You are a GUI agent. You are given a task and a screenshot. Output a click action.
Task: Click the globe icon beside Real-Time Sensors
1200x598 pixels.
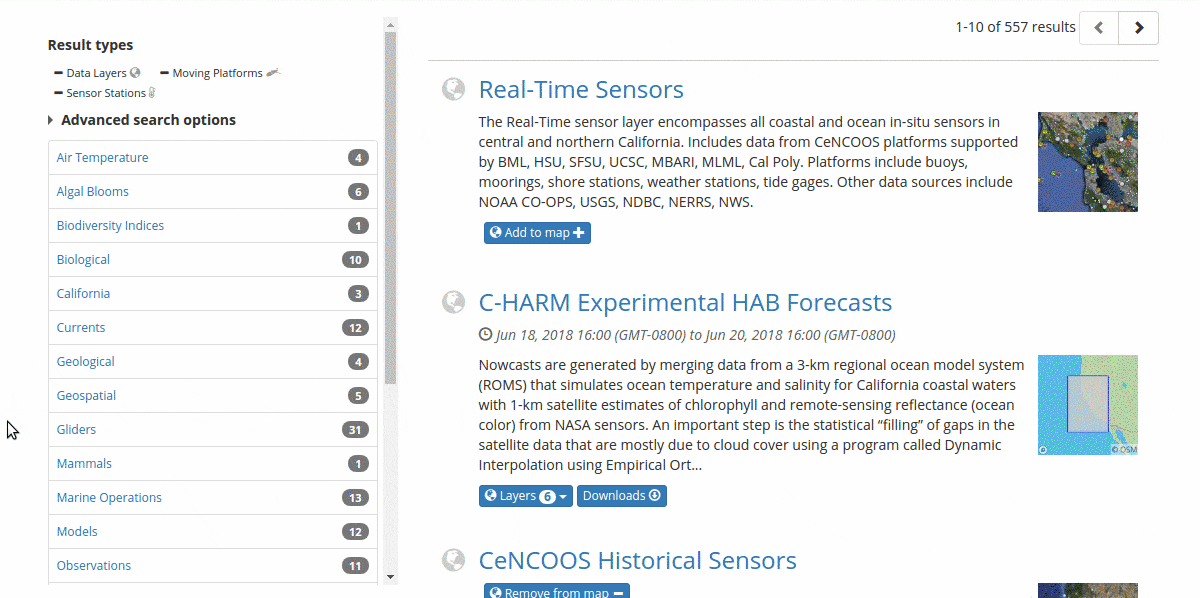tap(454, 89)
